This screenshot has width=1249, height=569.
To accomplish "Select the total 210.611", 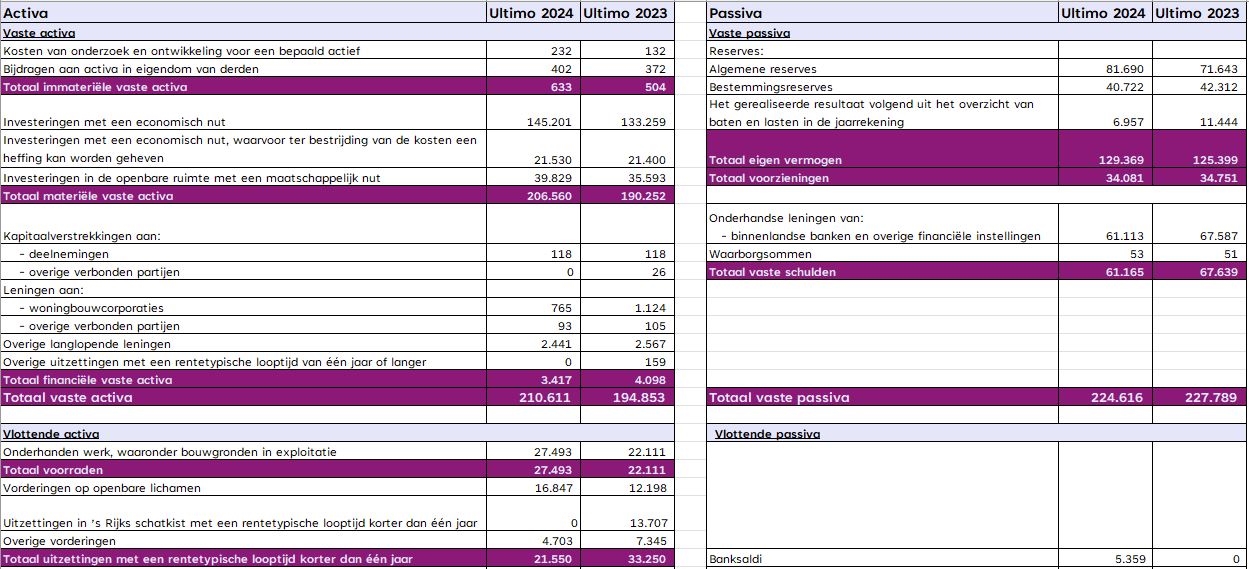I will [547, 397].
